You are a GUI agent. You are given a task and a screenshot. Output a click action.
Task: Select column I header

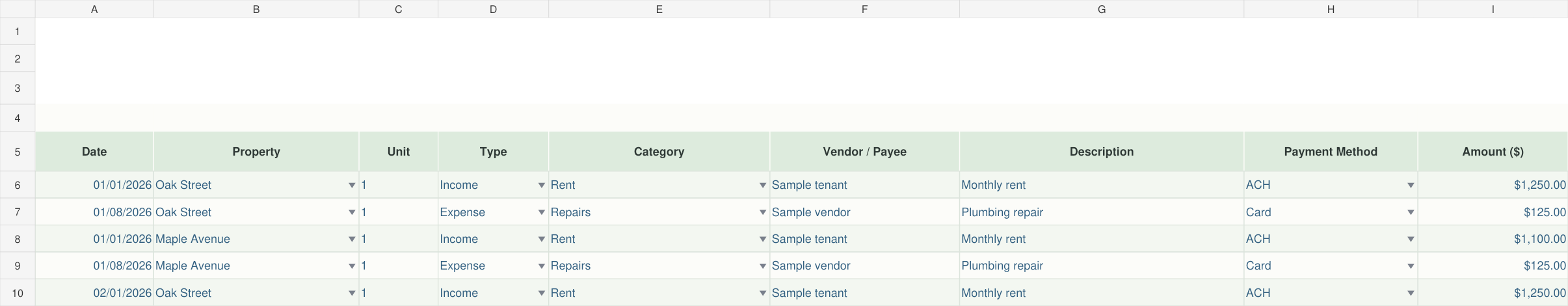tap(1493, 9)
